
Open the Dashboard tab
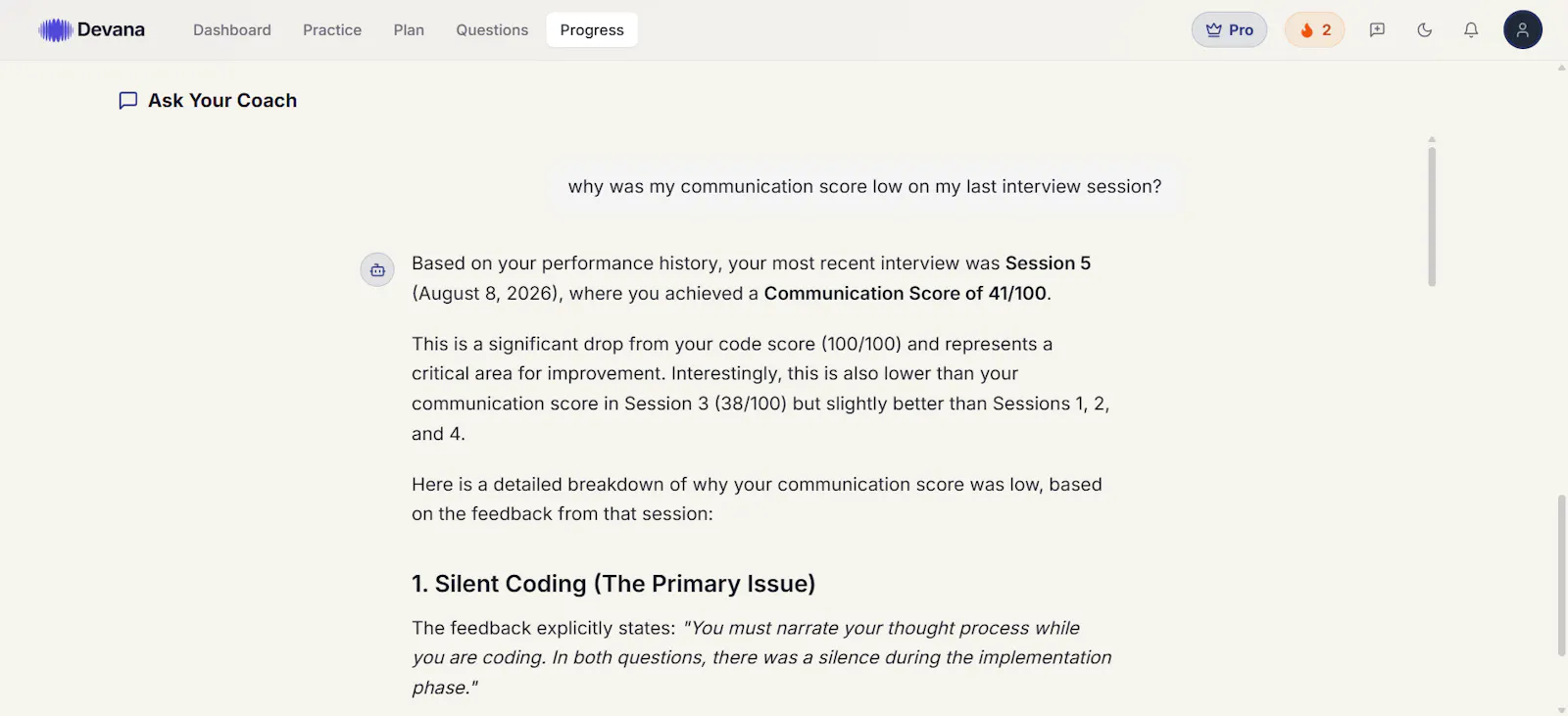click(x=232, y=30)
